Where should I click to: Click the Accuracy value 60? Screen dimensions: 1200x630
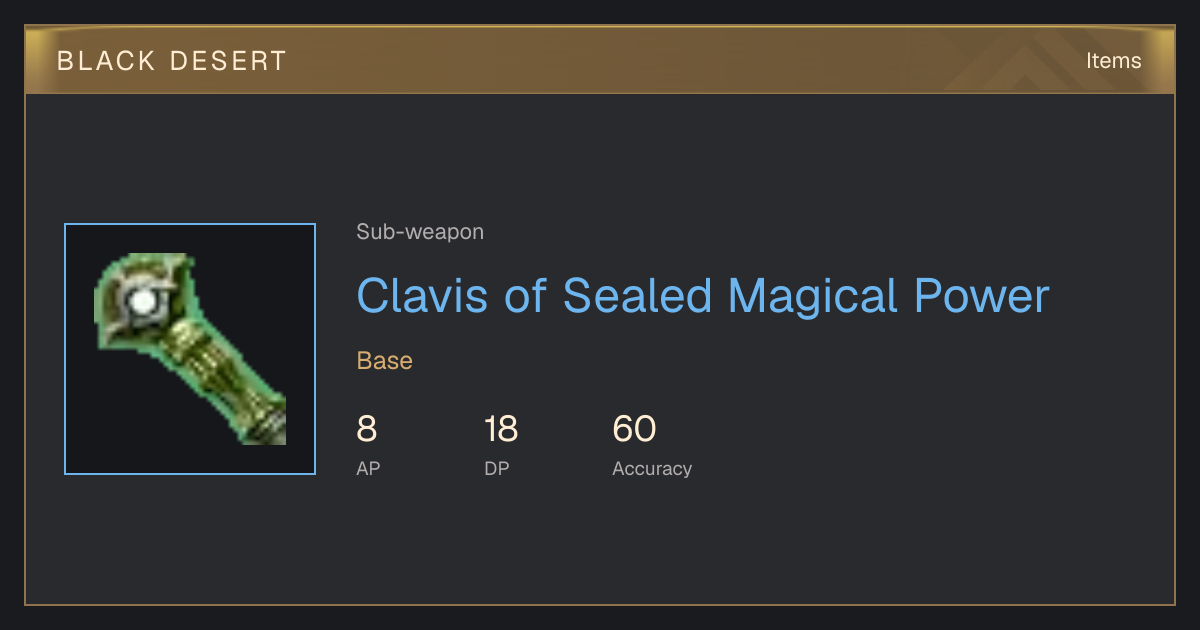(634, 429)
